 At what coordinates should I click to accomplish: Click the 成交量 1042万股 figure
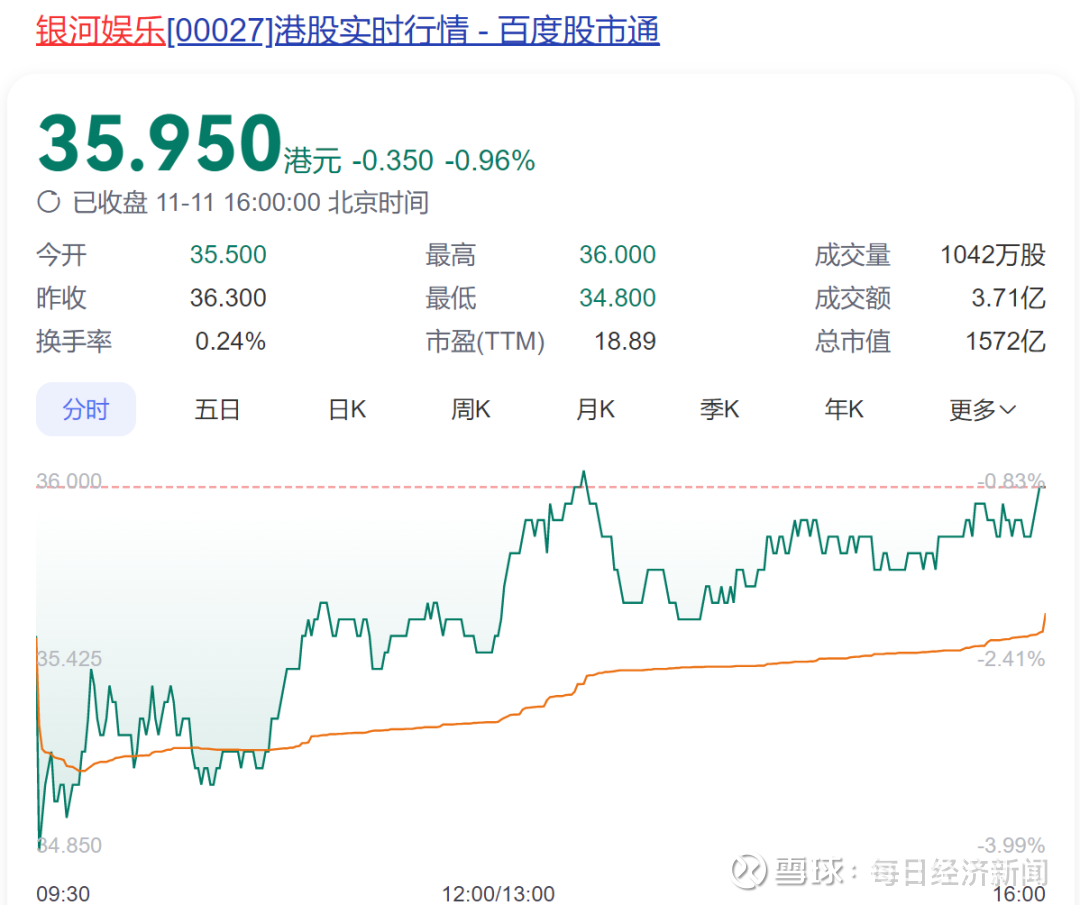pyautogui.click(x=993, y=255)
